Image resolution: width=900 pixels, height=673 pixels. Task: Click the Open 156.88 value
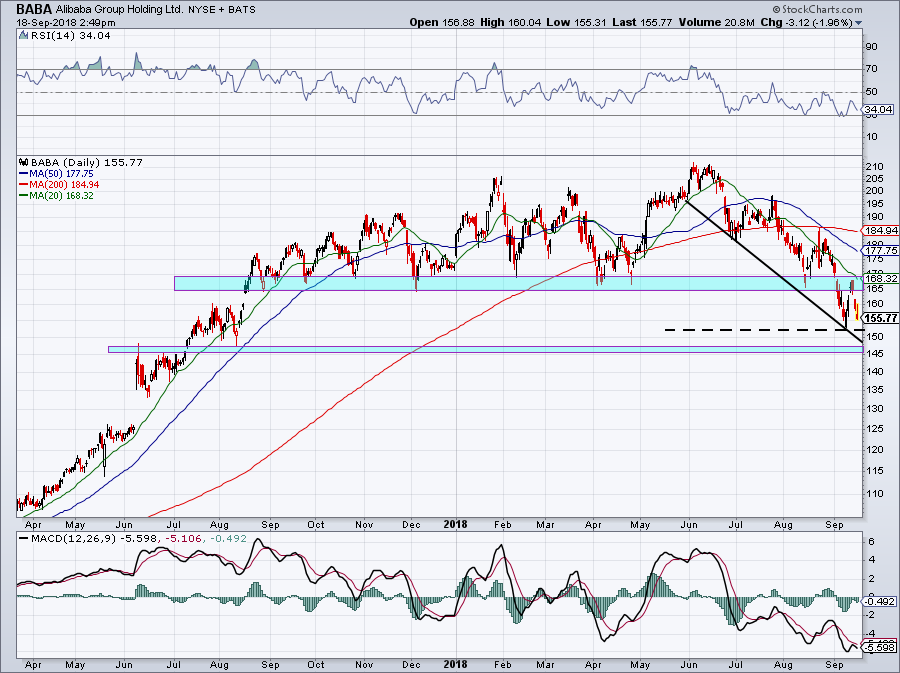pos(459,22)
